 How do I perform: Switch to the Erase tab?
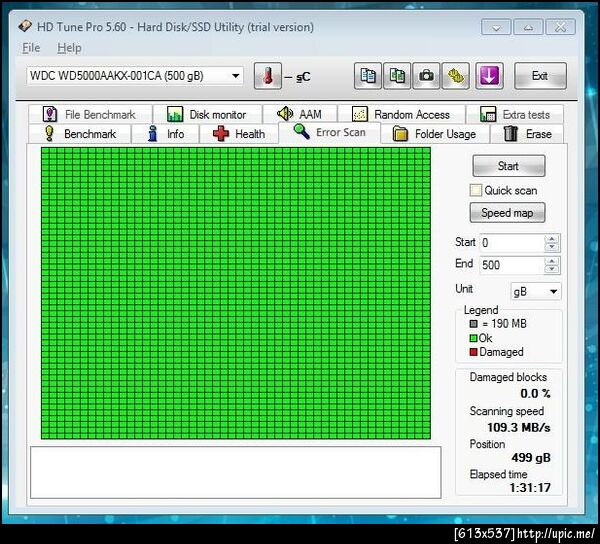527,134
